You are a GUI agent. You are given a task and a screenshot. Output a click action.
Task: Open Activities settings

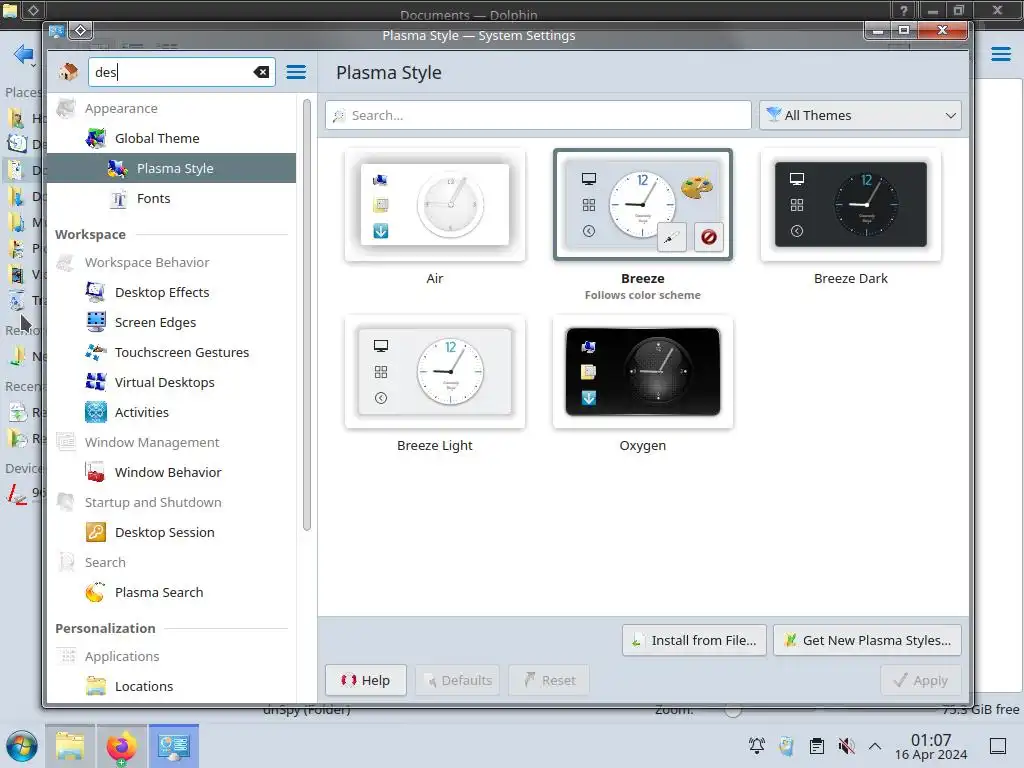click(172, 413)
